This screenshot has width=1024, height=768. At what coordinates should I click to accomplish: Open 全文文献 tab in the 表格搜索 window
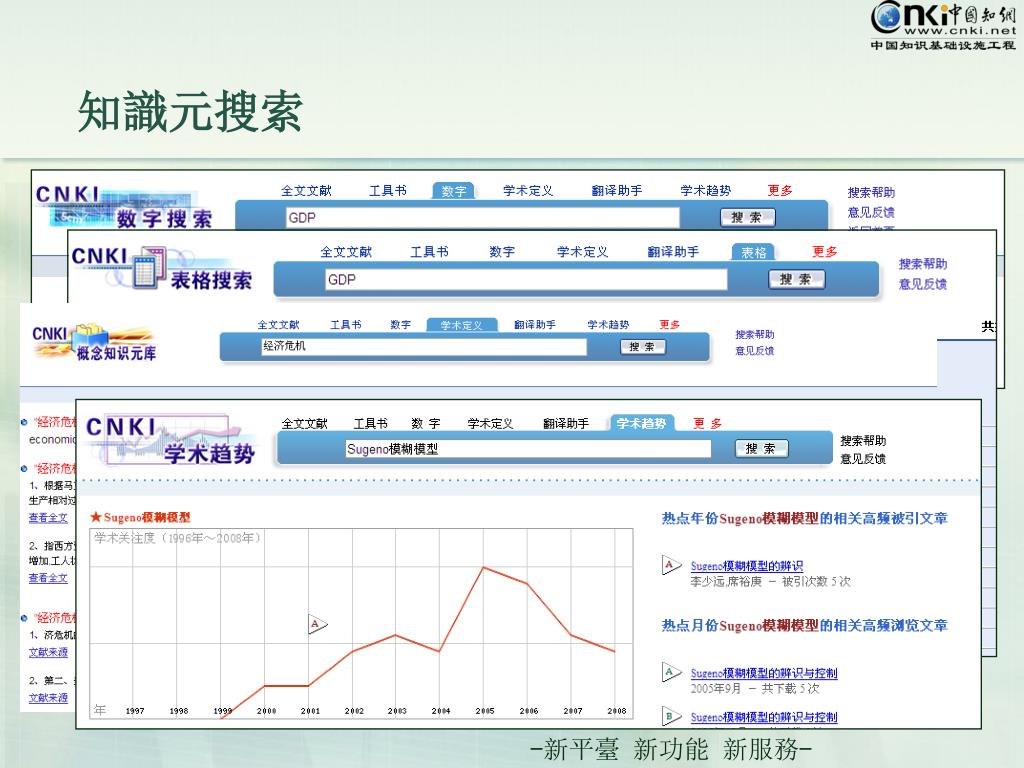tap(346, 252)
